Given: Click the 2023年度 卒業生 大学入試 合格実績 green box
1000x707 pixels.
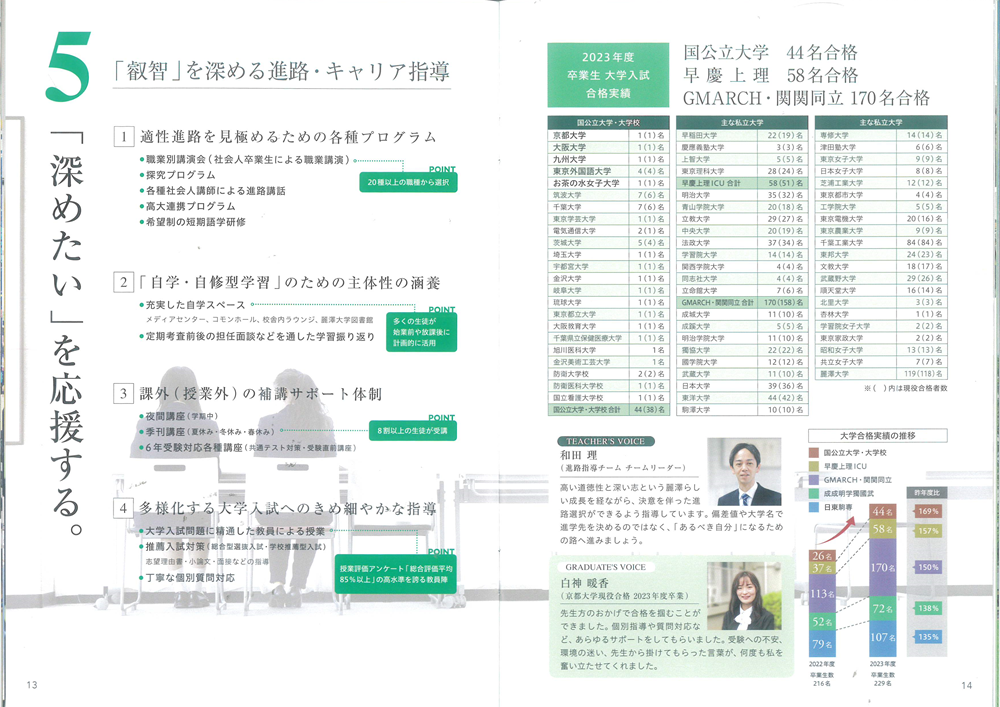Looking at the screenshot, I should click(608, 75).
